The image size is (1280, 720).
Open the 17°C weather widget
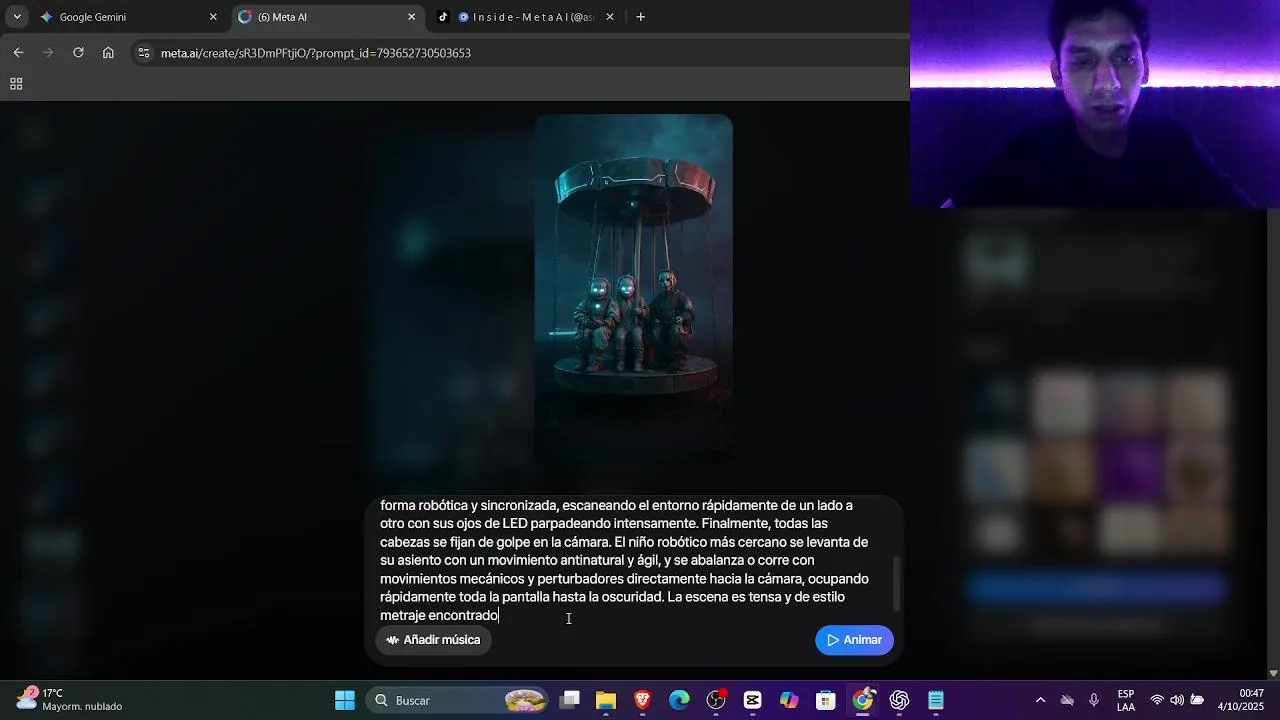pyautogui.click(x=68, y=700)
